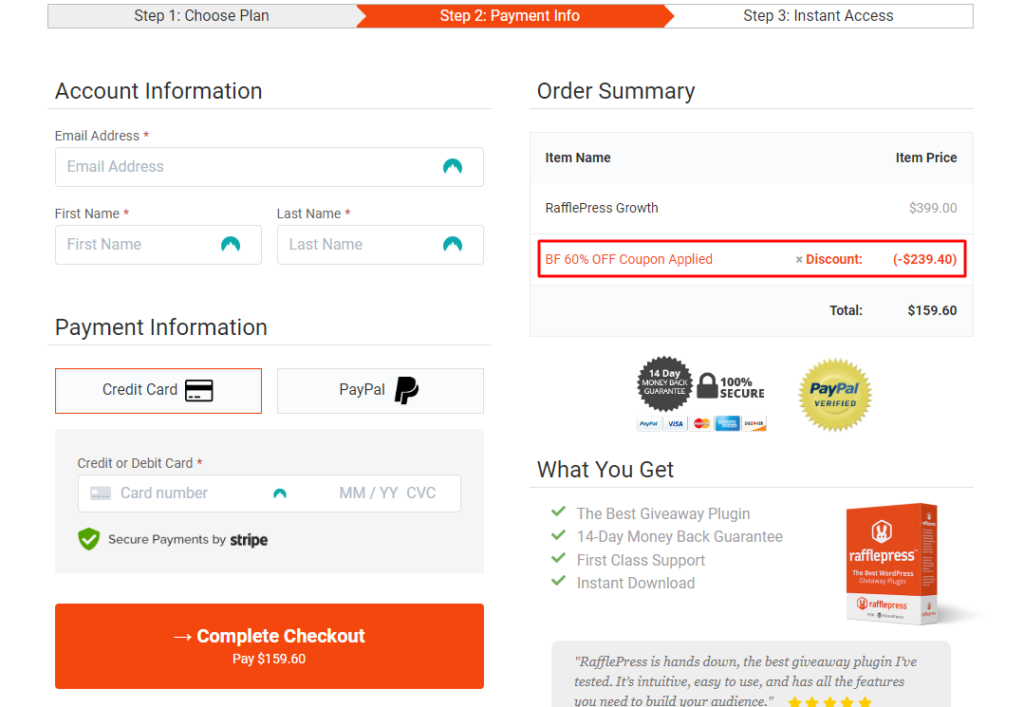This screenshot has height=707, width=1024.
Task: Focus the Email Address input
Action: (x=269, y=166)
